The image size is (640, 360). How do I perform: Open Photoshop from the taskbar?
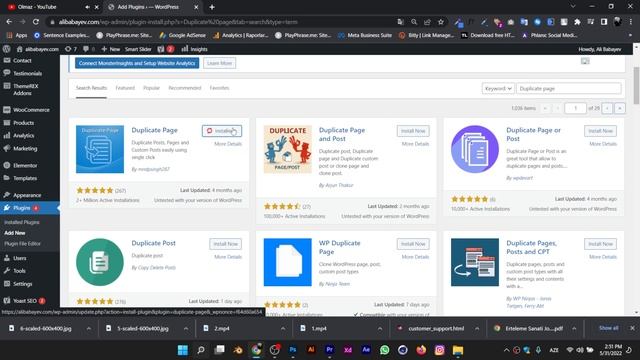click(x=293, y=350)
